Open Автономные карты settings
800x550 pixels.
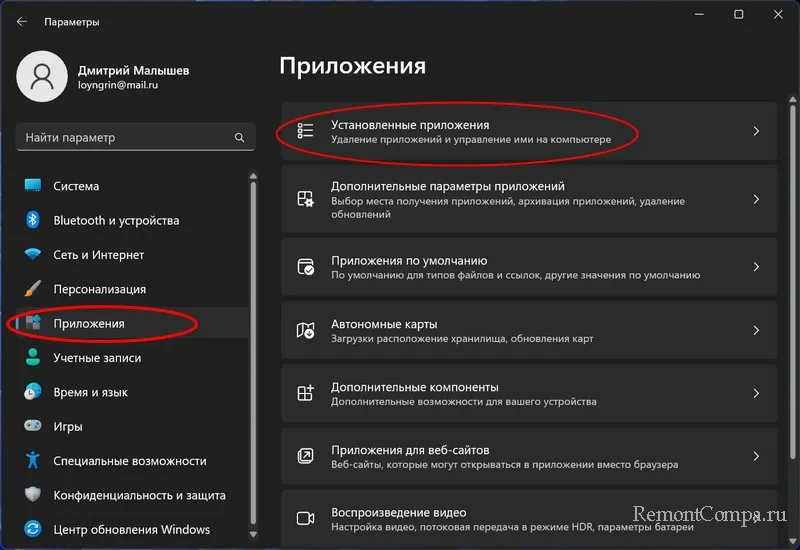click(529, 330)
